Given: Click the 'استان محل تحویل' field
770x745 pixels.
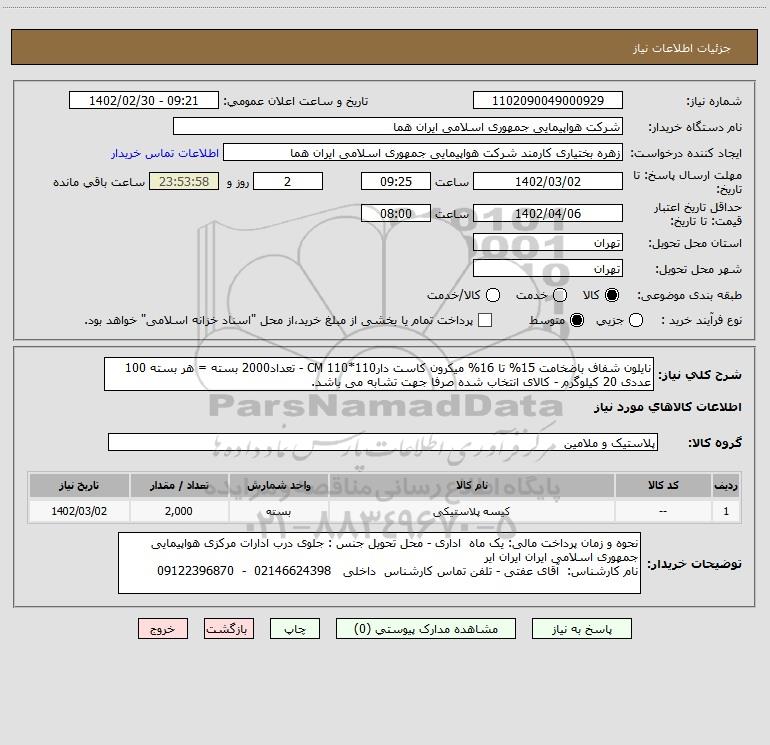Looking at the screenshot, I should tap(546, 243).
